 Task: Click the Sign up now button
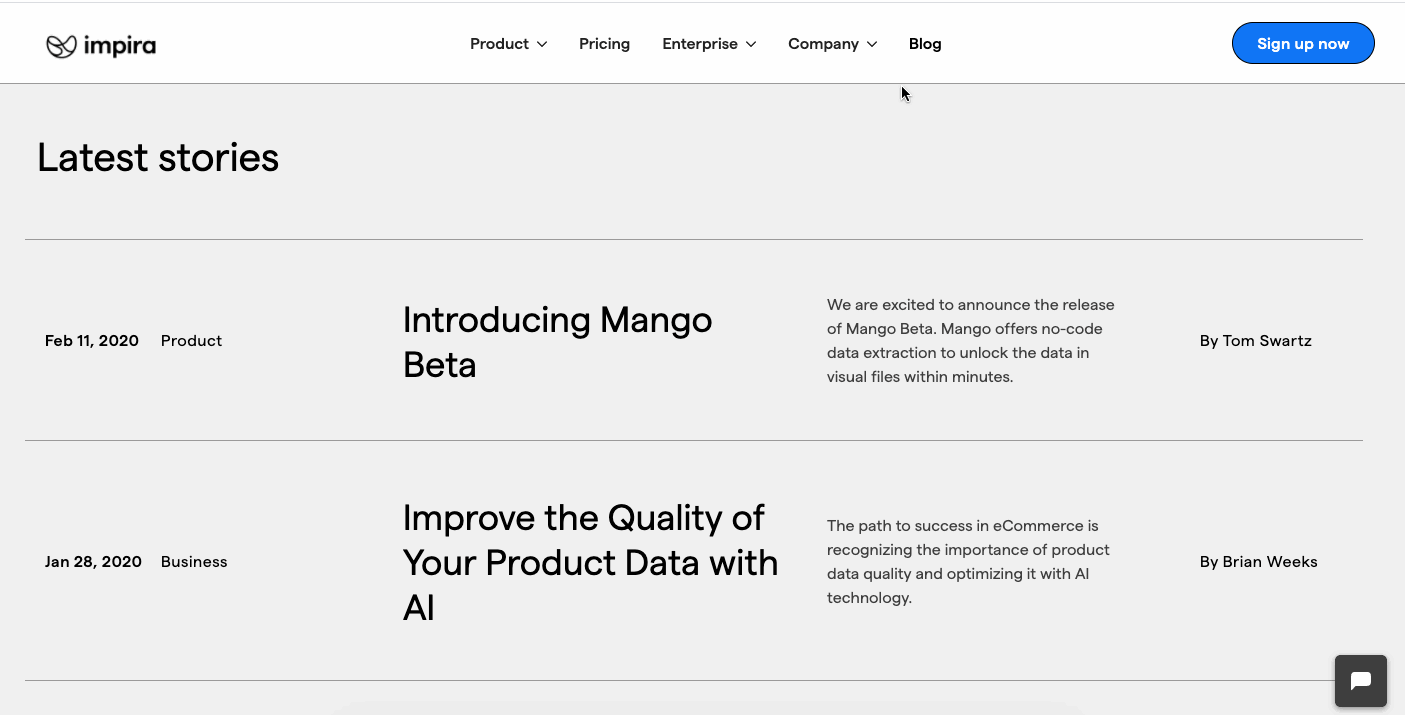coord(1303,44)
